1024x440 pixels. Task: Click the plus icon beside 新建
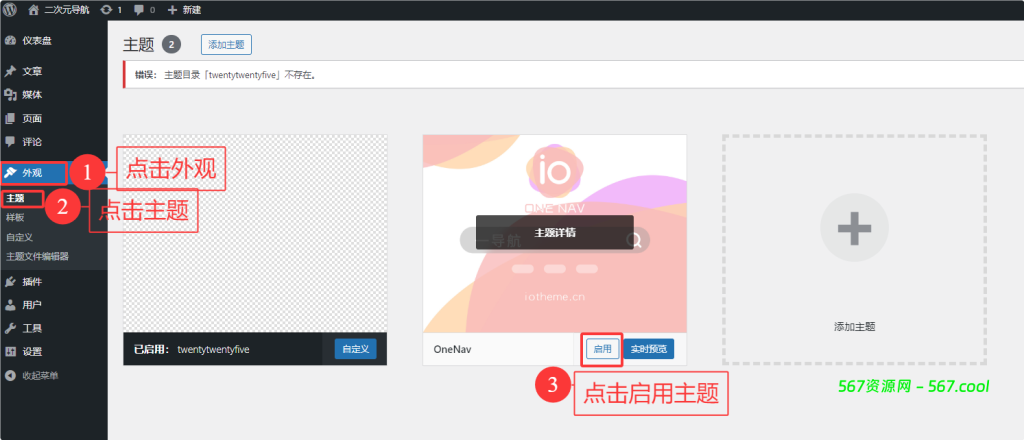pyautogui.click(x=172, y=10)
